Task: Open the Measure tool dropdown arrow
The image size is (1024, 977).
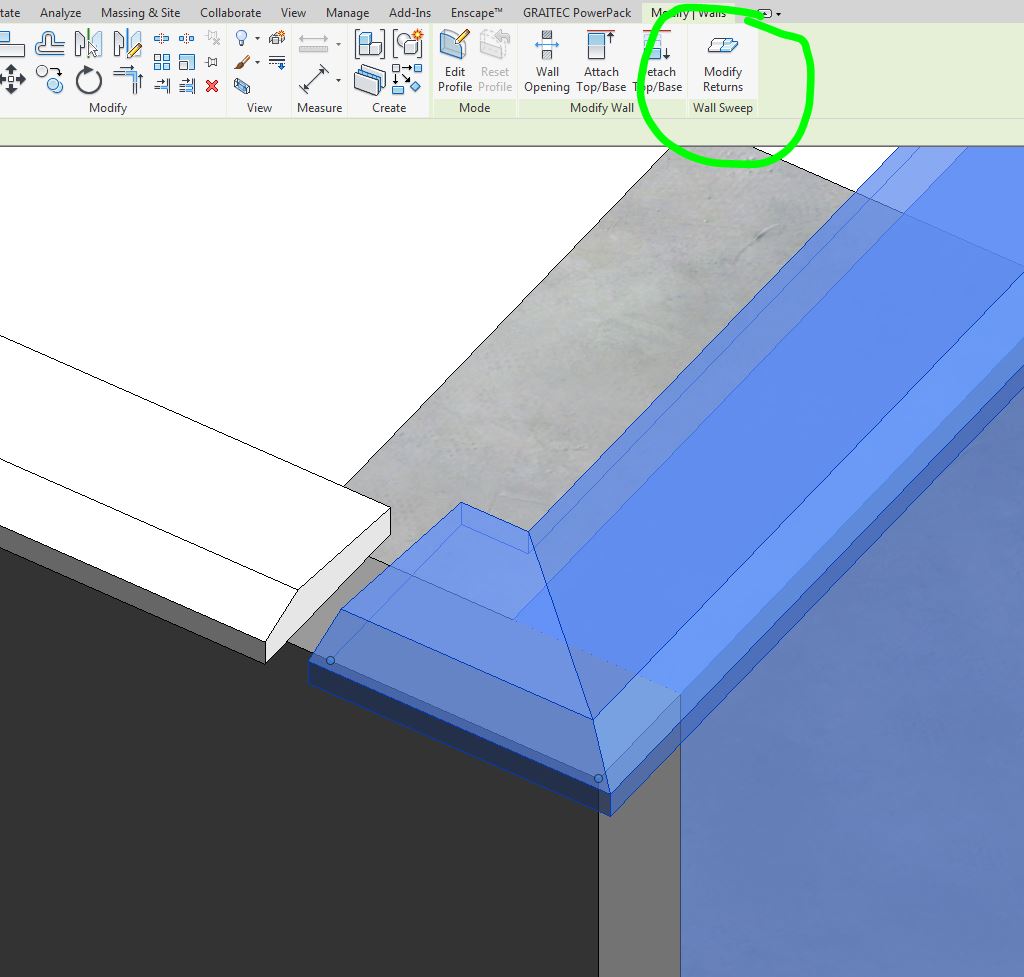Action: click(338, 80)
